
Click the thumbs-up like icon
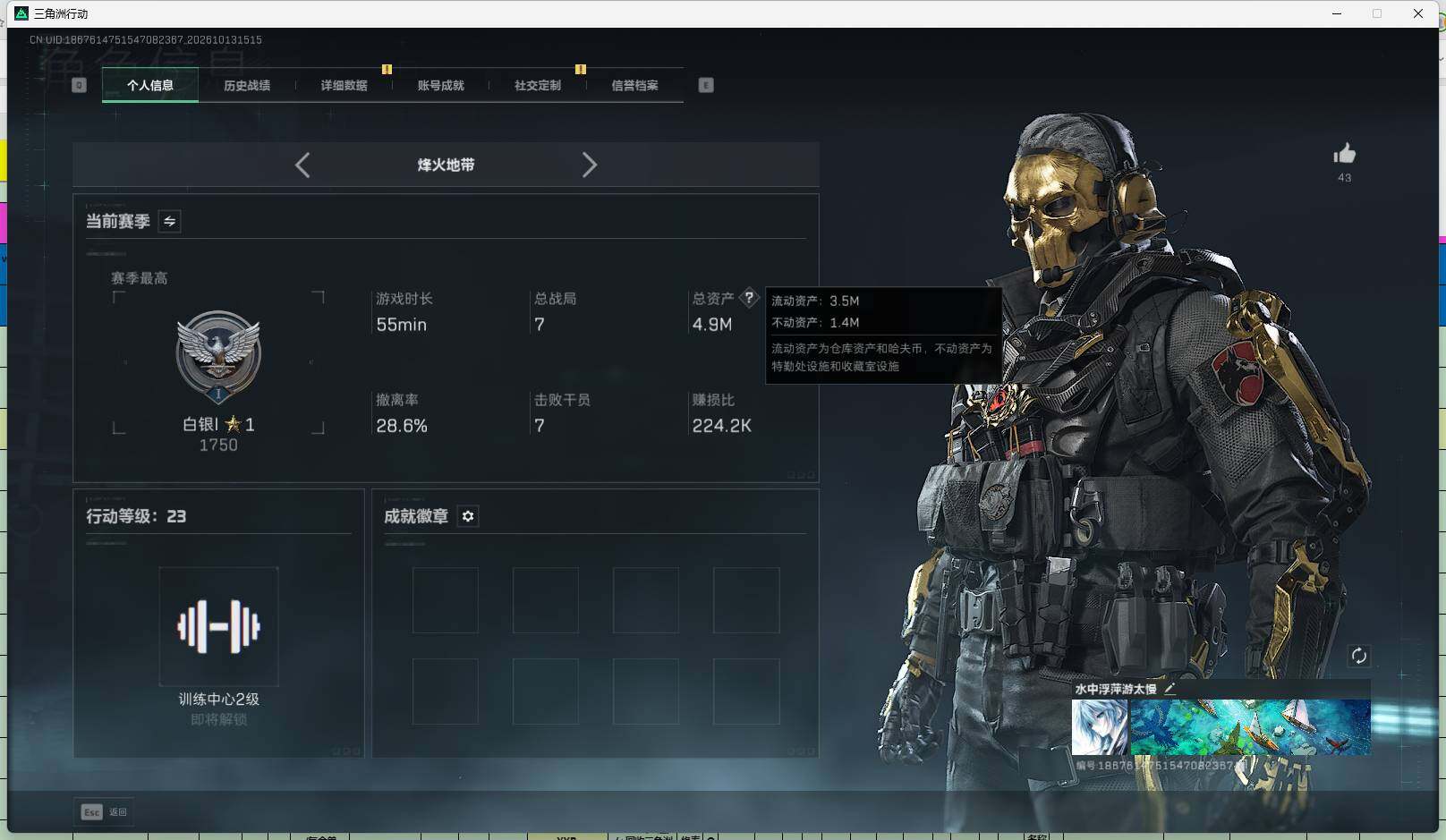[x=1344, y=154]
